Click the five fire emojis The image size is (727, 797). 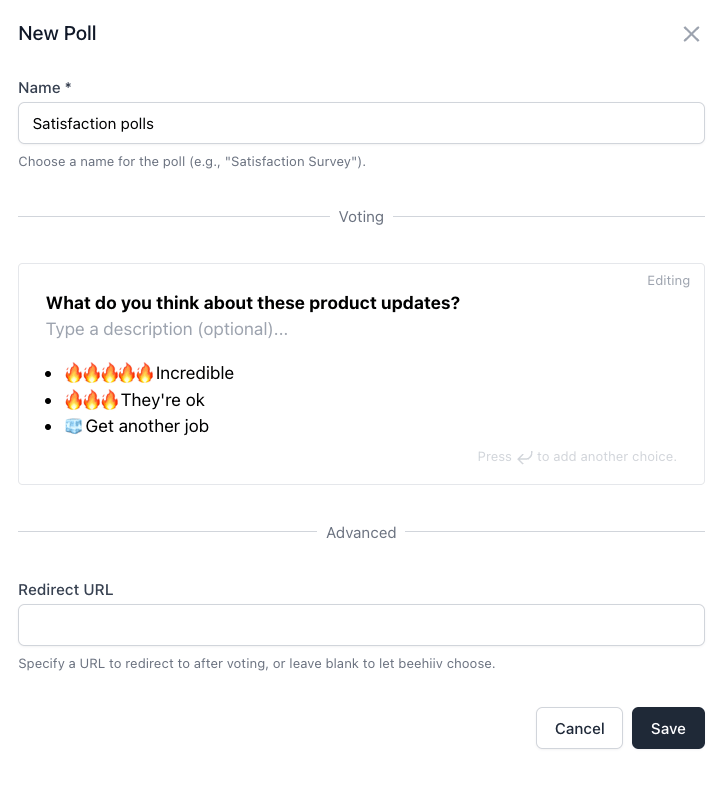109,373
